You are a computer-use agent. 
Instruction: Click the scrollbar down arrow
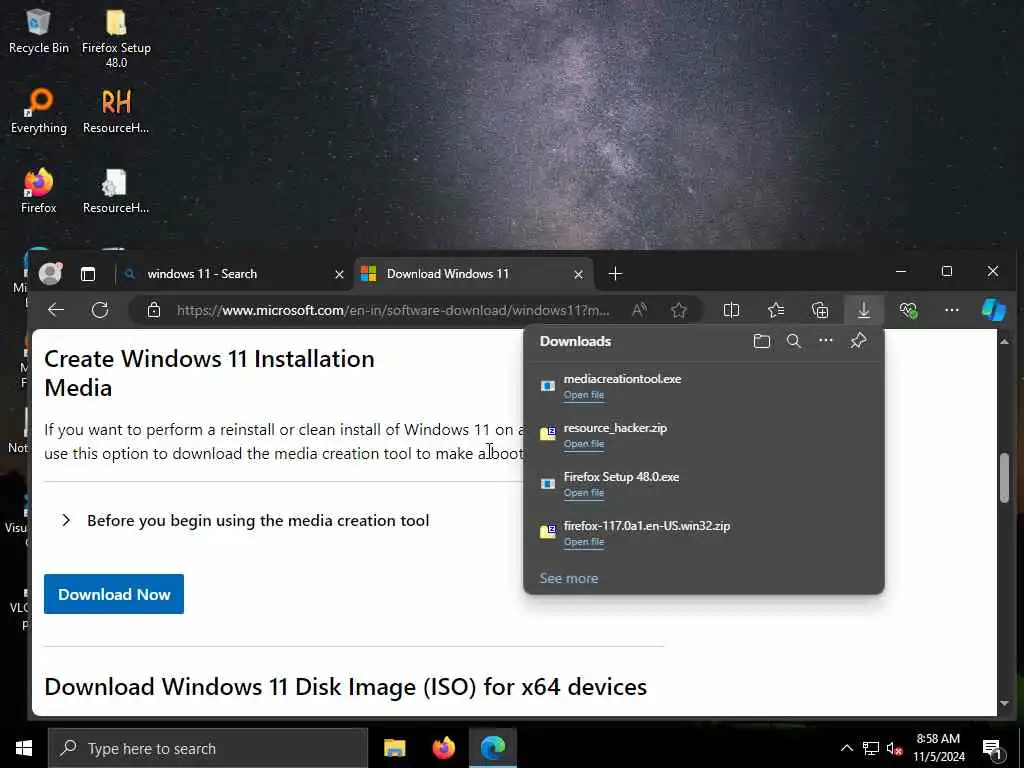coord(1004,703)
